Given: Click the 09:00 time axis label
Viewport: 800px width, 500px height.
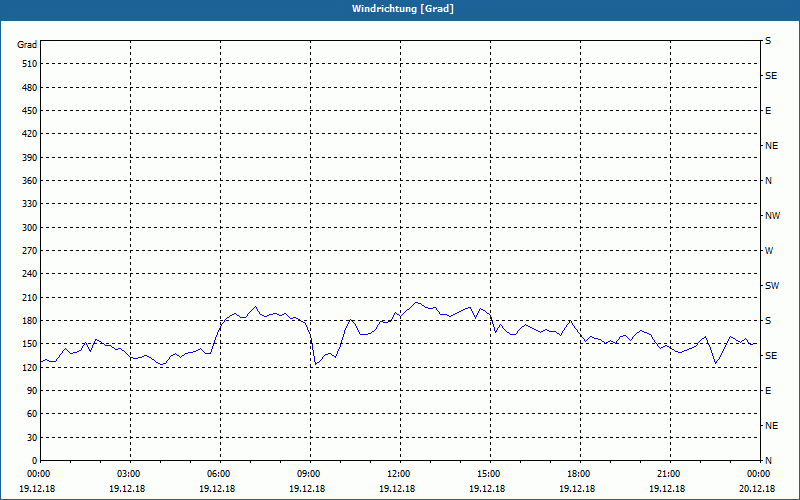Looking at the screenshot, I should [308, 474].
